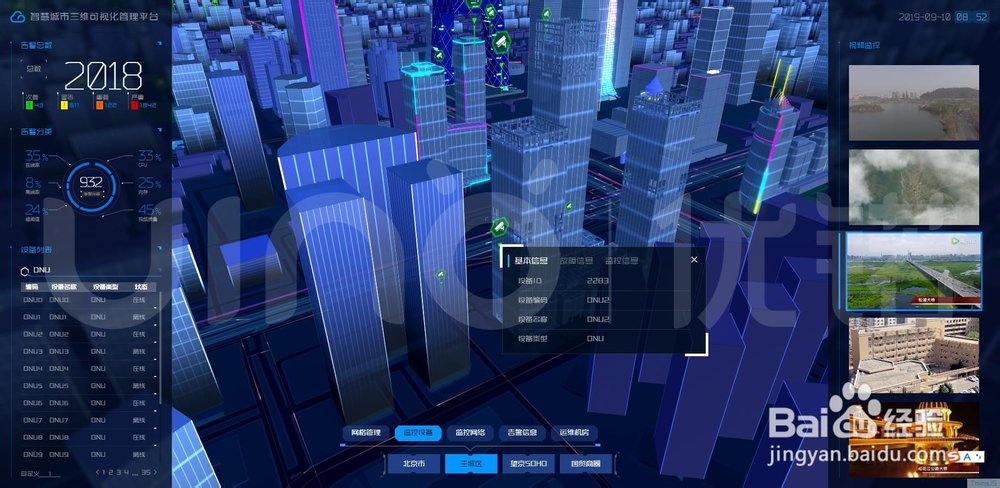
Task: Click the 45% statistic value
Action: click(x=149, y=211)
